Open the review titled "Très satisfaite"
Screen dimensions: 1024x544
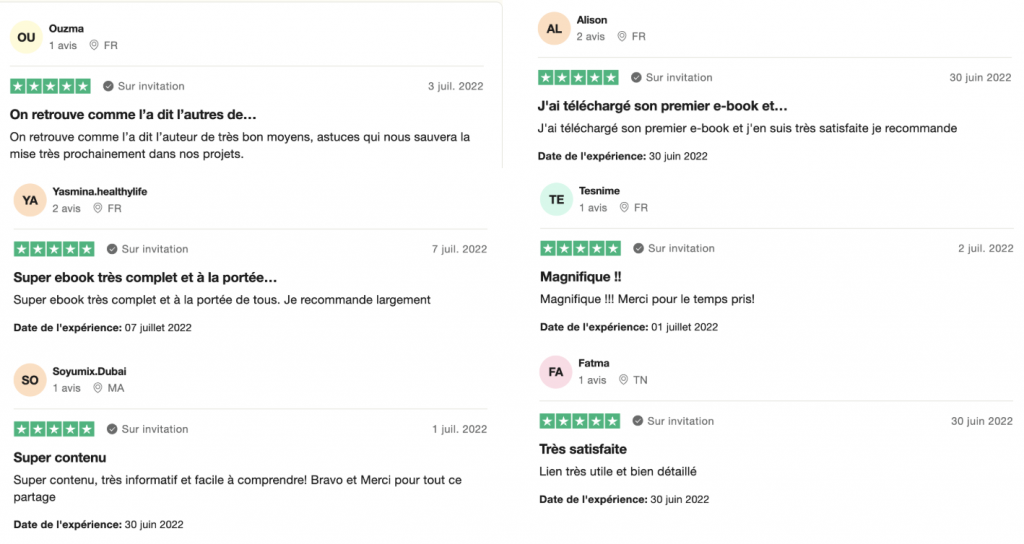[x=583, y=449]
